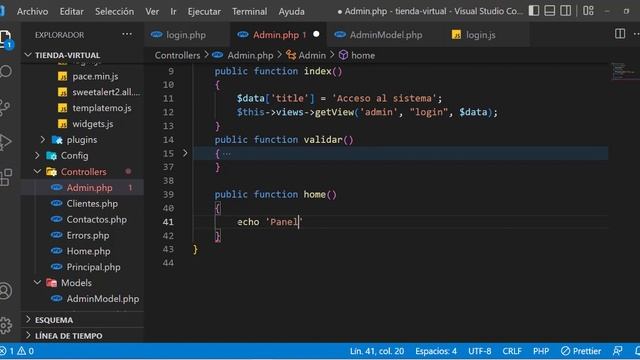Open the Editar menu
The width and height of the screenshot is (640, 360).
coord(71,11)
